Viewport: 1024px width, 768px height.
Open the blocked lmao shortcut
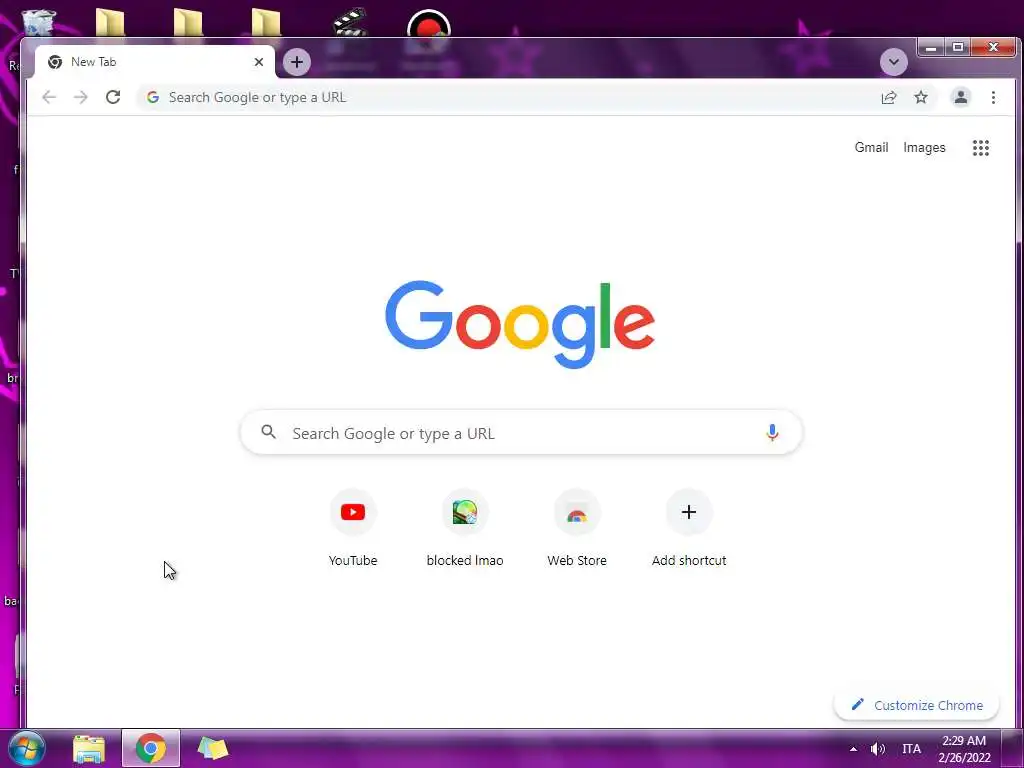click(465, 528)
